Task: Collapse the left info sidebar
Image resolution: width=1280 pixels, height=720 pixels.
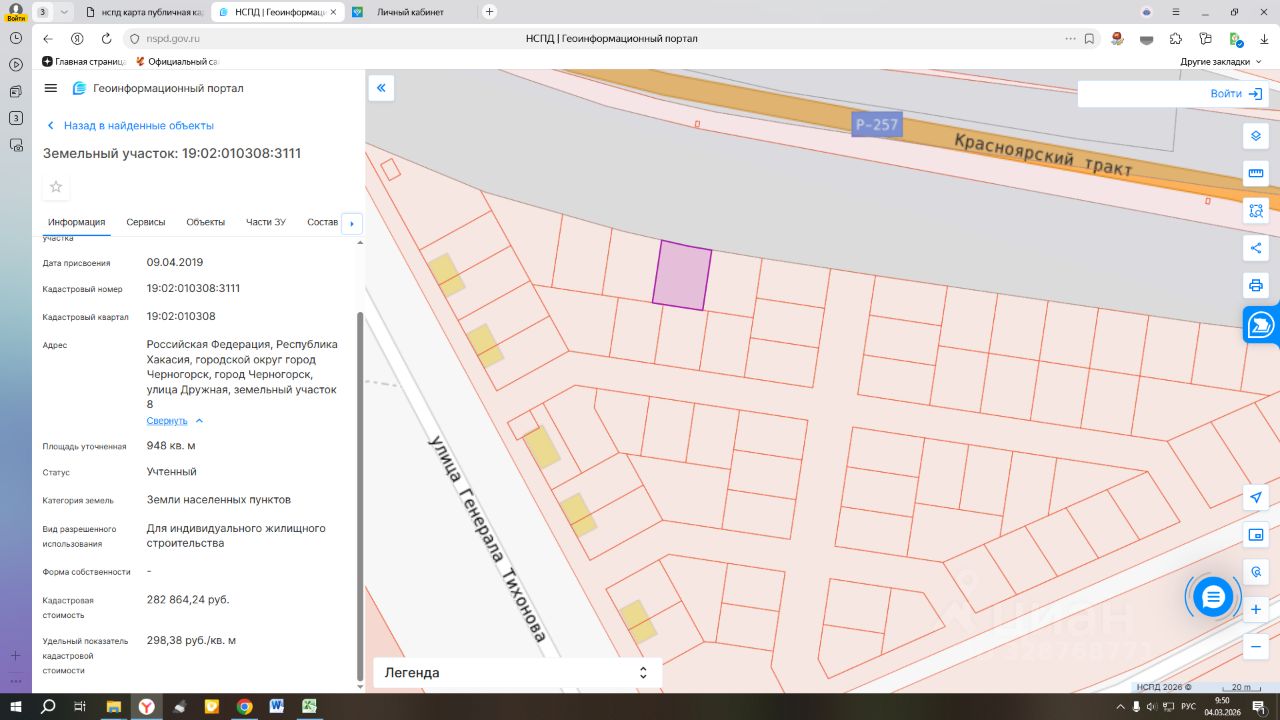Action: tap(381, 88)
